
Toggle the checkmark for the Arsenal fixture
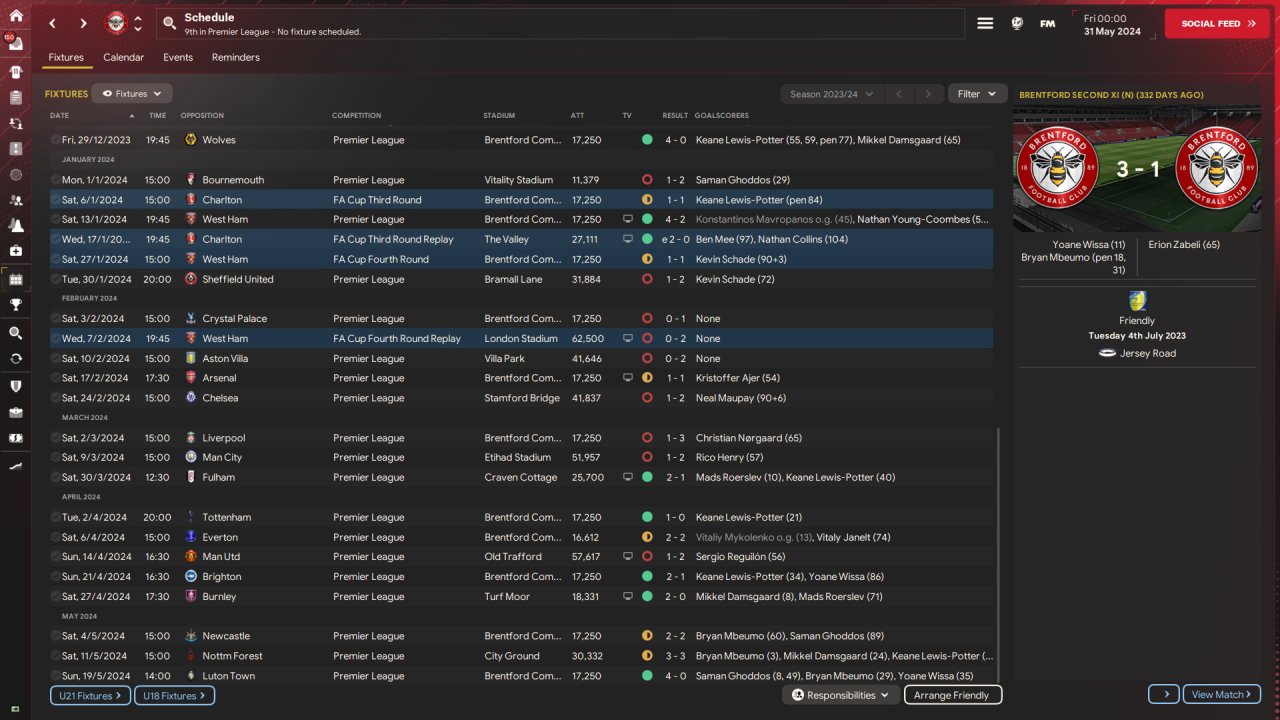(55, 378)
